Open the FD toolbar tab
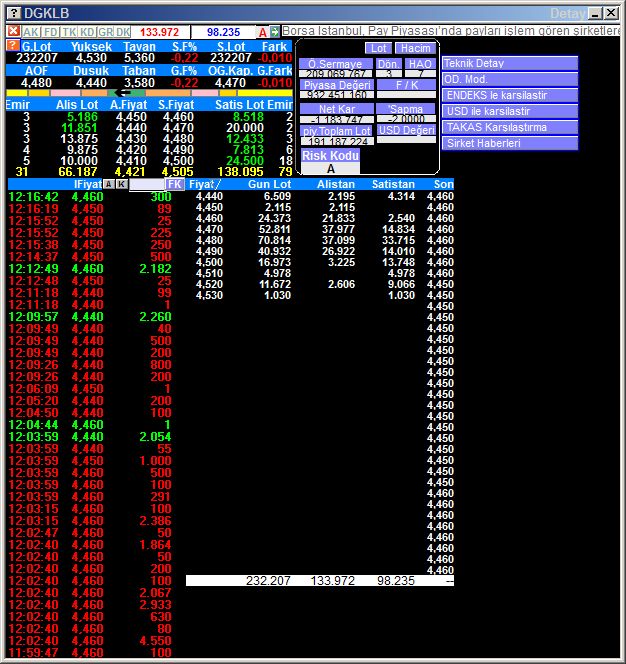Image resolution: width=626 pixels, height=664 pixels. point(50,32)
